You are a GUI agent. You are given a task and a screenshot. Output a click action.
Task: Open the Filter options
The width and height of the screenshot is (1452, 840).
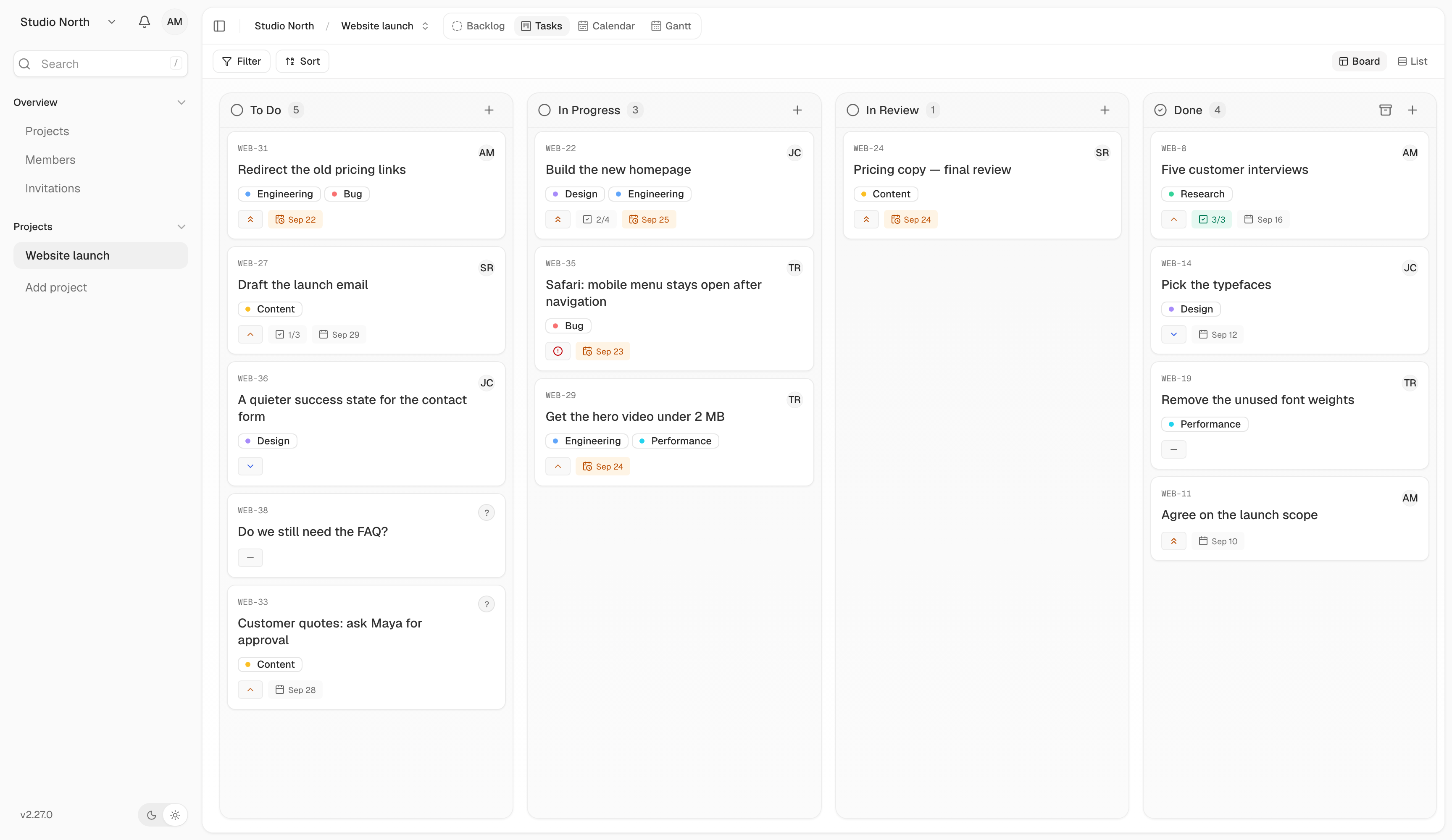click(x=241, y=61)
